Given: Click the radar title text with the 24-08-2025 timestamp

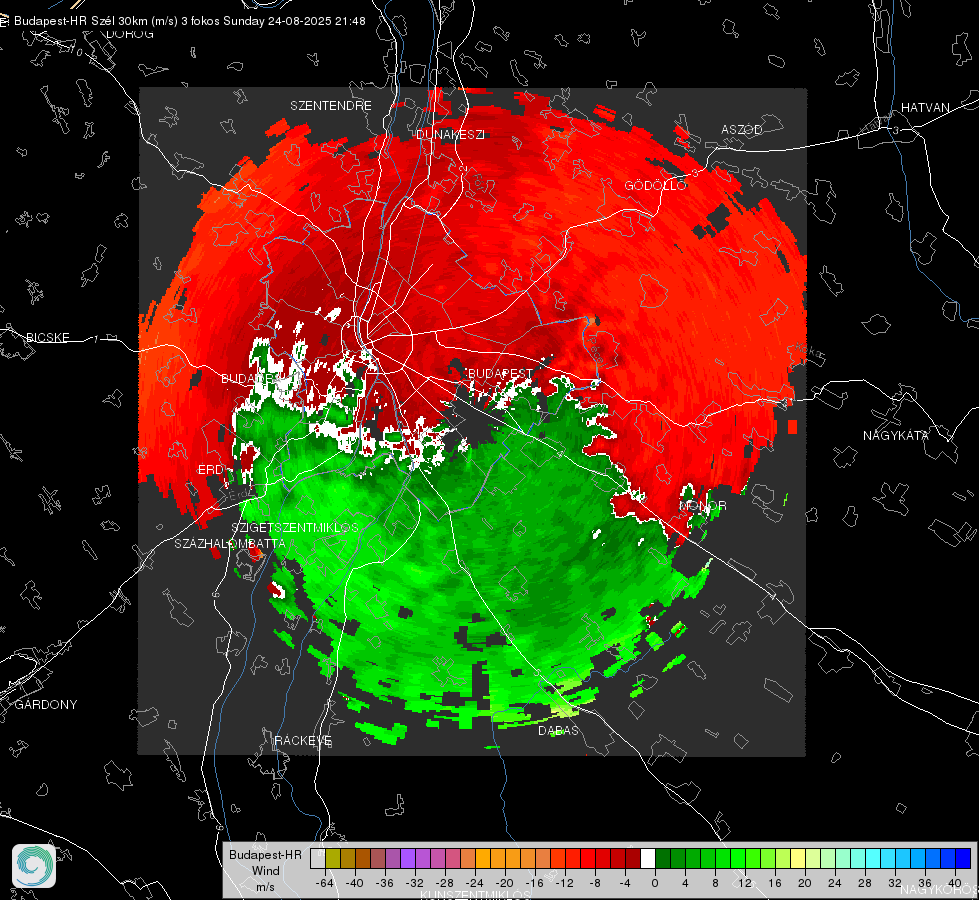Looking at the screenshot, I should [190, 21].
